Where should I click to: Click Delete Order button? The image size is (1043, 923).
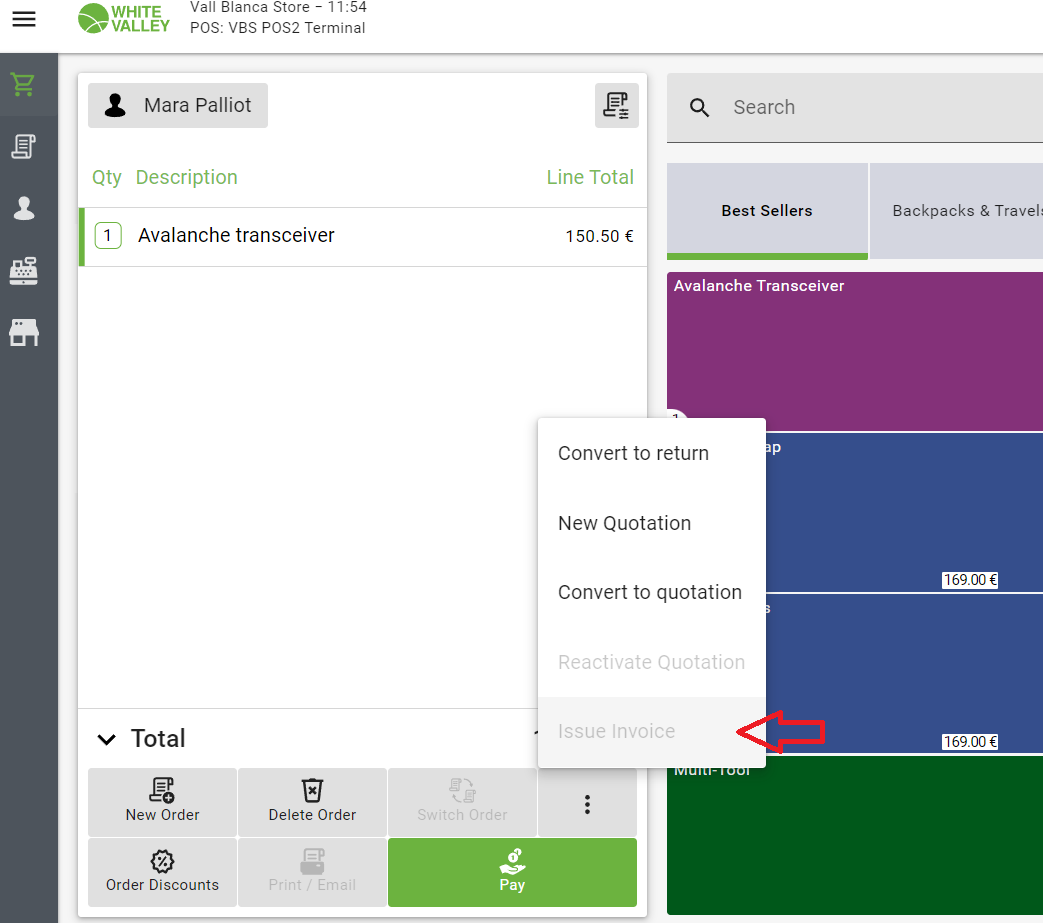pos(312,802)
